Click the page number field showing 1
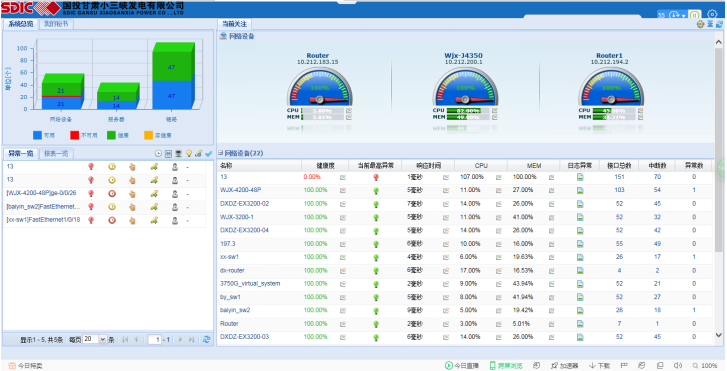This screenshot has width=727, height=371. [x=155, y=340]
